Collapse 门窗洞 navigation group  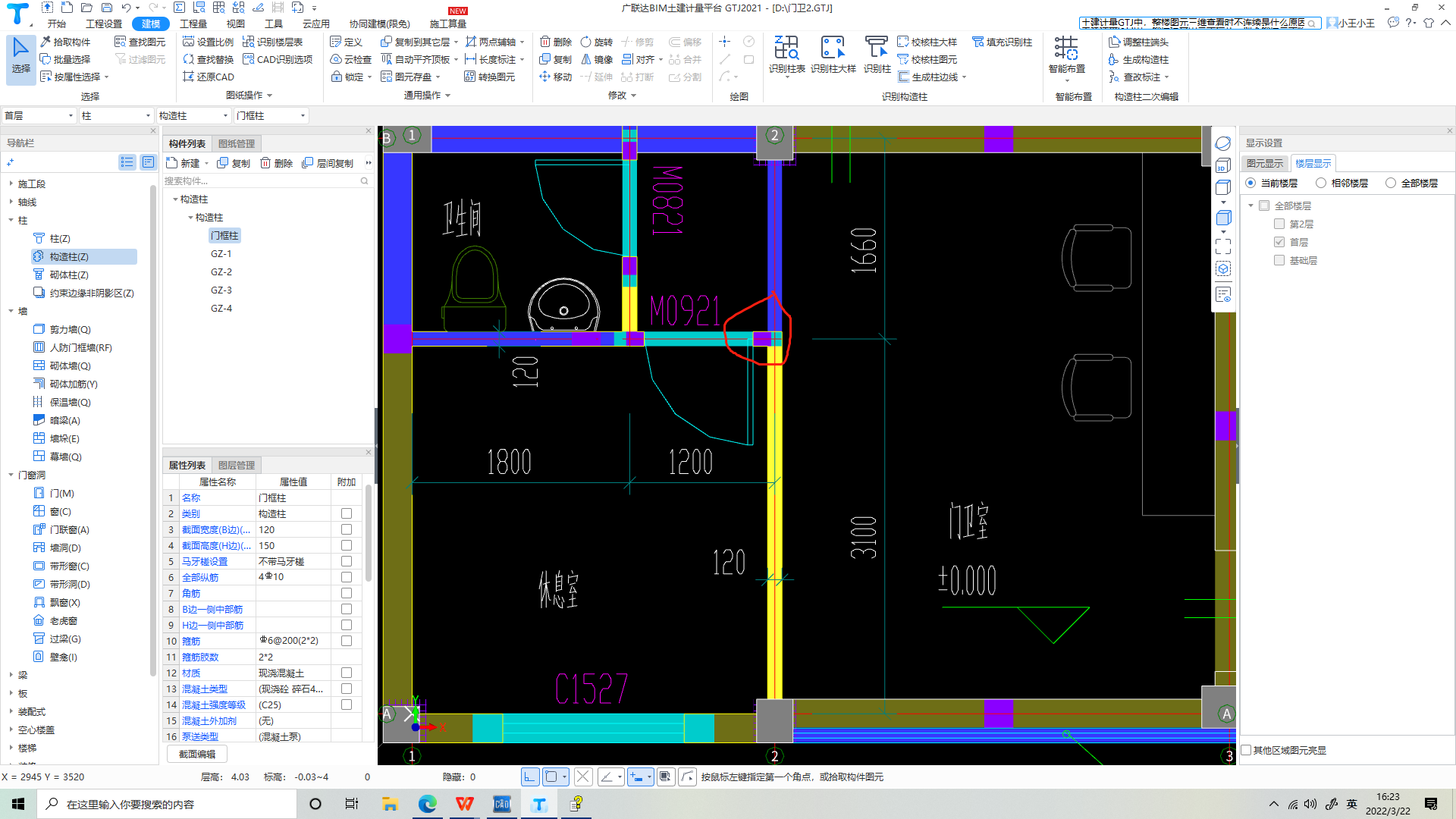pyautogui.click(x=11, y=475)
